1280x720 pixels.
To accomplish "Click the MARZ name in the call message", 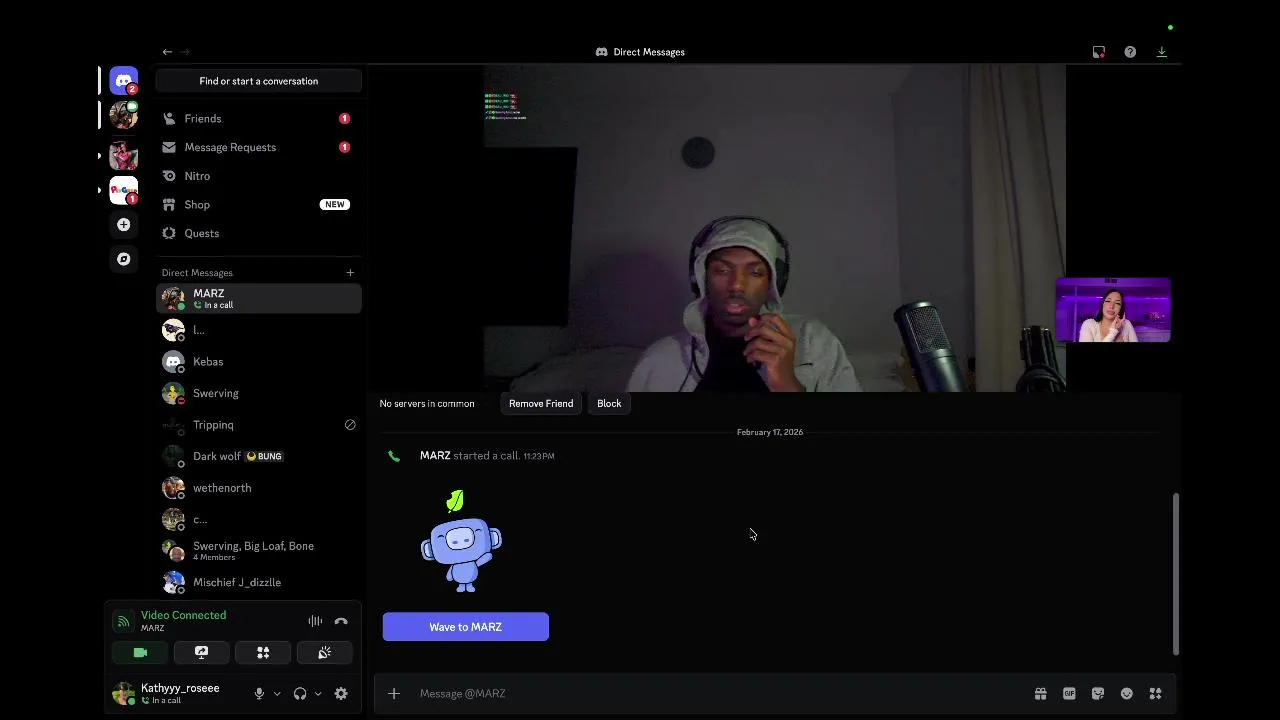I will tap(435, 455).
